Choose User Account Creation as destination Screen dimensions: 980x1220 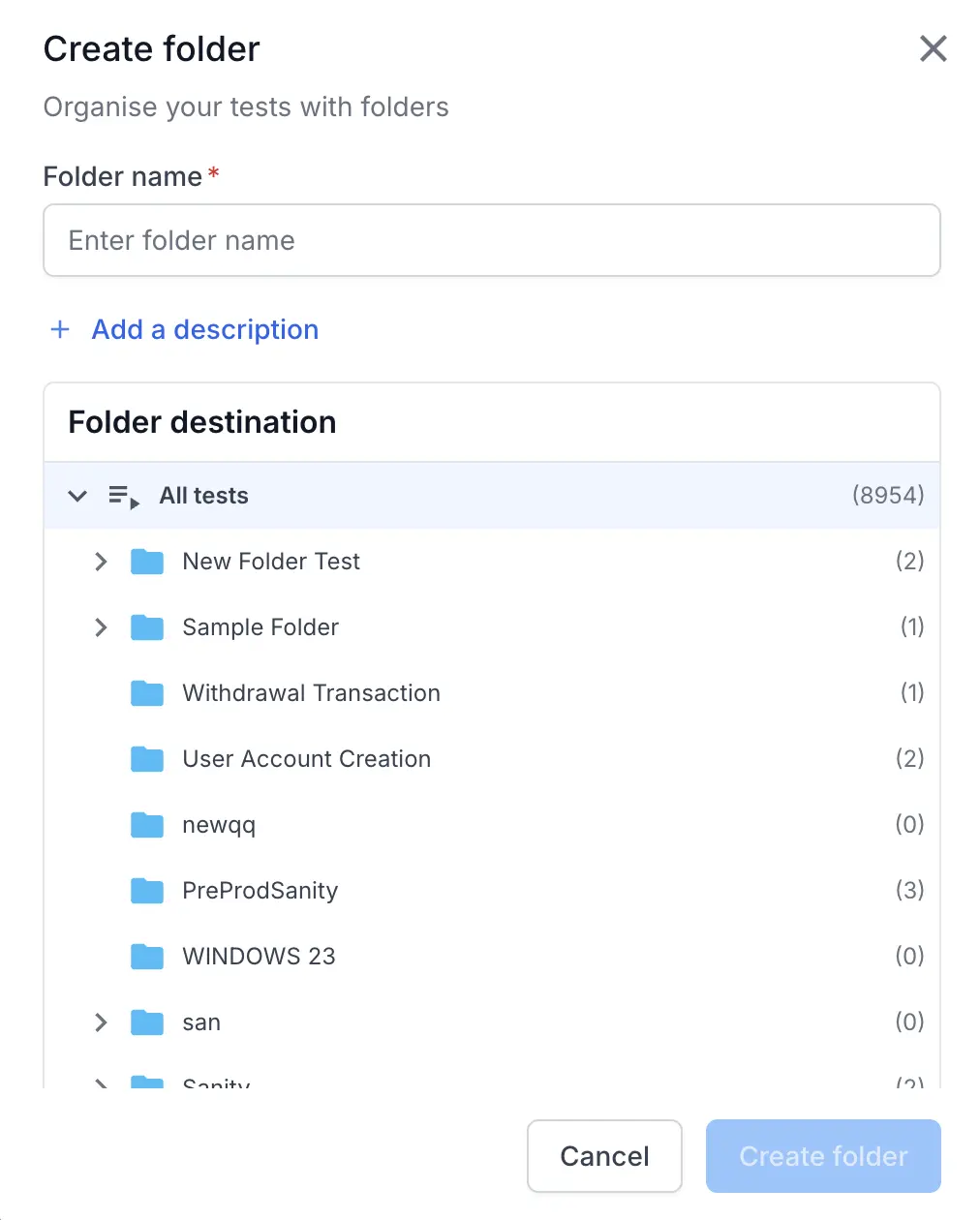pyautogui.click(x=306, y=759)
